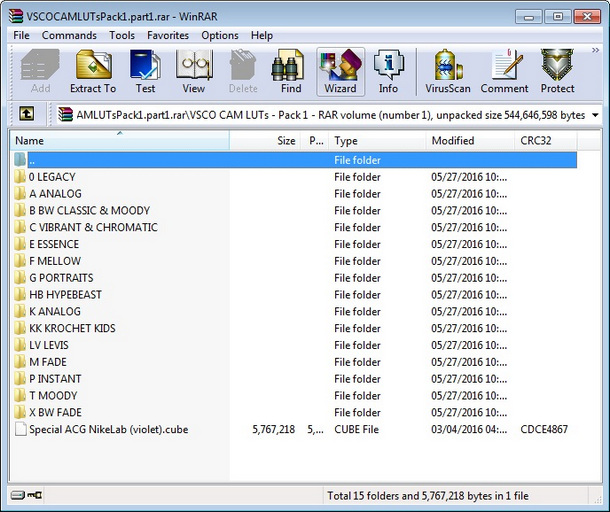Open the Commands menu

69,35
